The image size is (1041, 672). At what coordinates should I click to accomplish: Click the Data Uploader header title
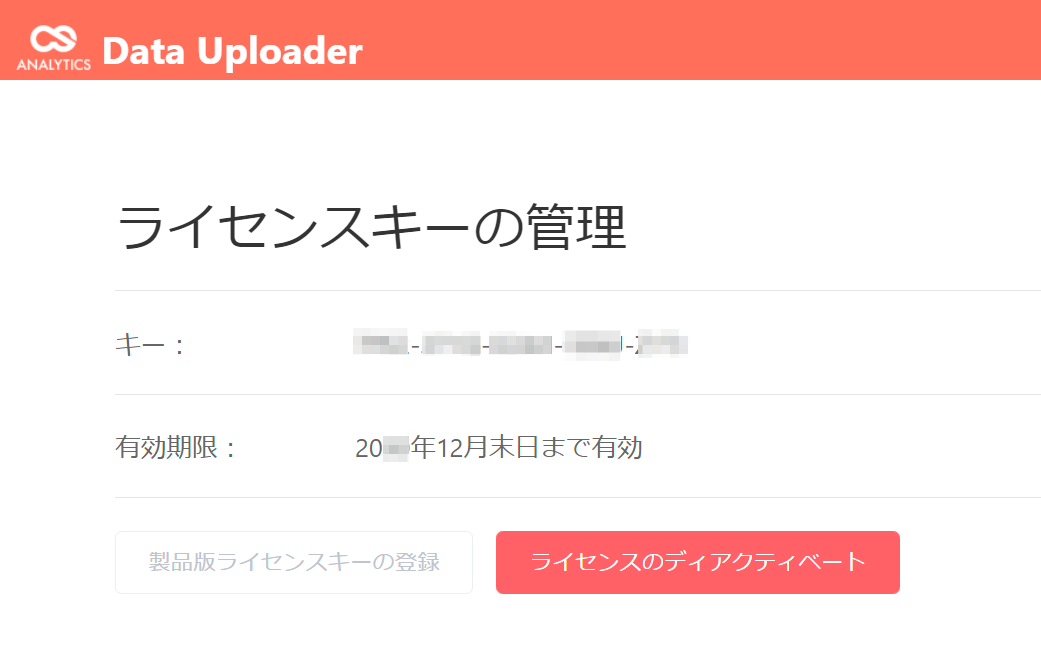pos(232,51)
